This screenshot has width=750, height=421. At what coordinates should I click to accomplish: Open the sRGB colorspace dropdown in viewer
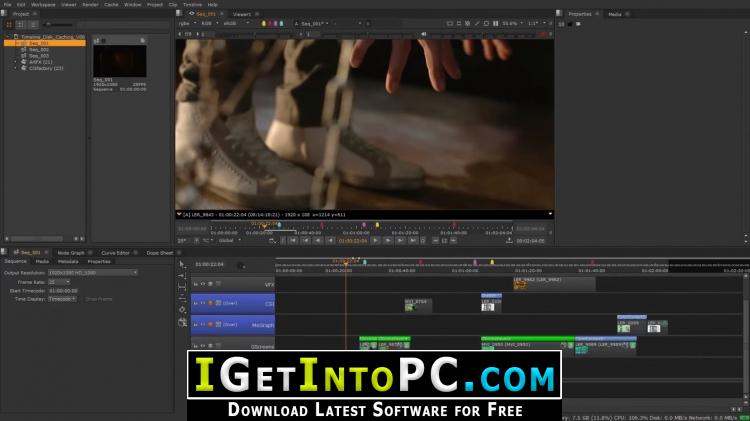pyautogui.click(x=236, y=23)
